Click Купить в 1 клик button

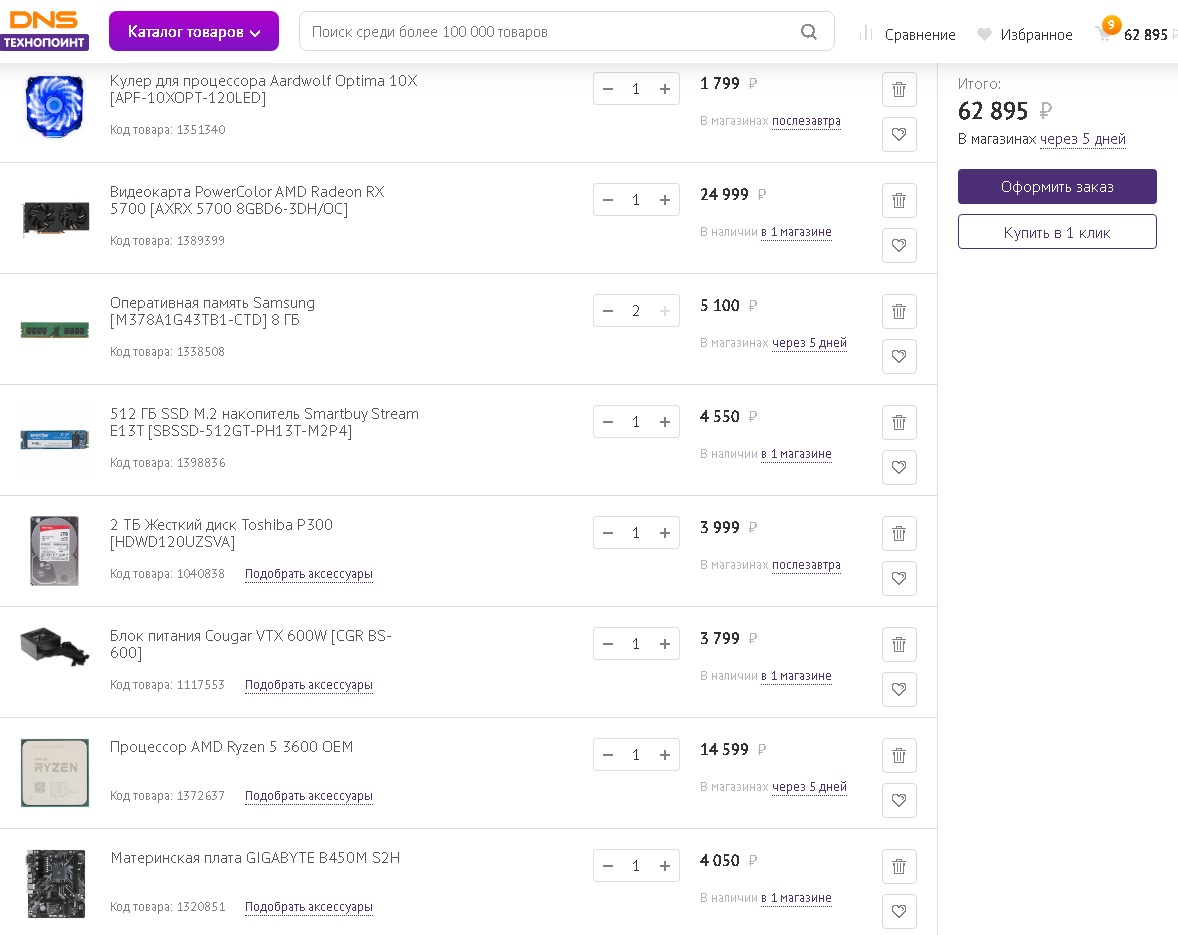tap(1057, 232)
